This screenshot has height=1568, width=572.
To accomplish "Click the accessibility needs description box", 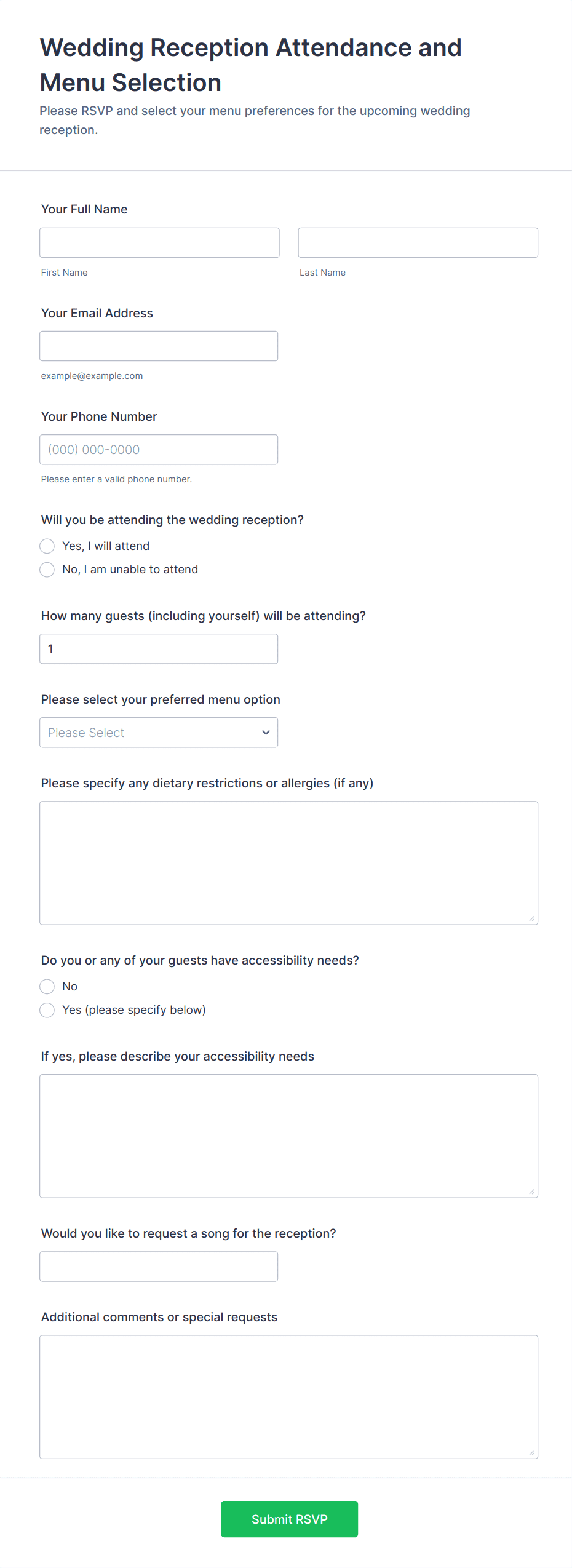I will (288, 1136).
